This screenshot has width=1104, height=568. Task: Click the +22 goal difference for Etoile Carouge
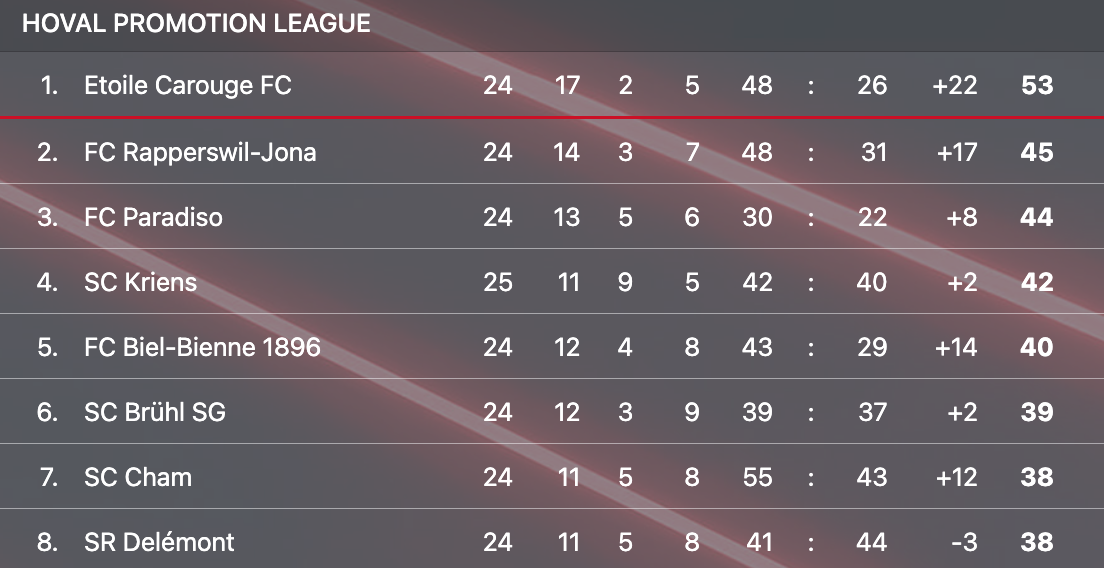[x=953, y=86]
